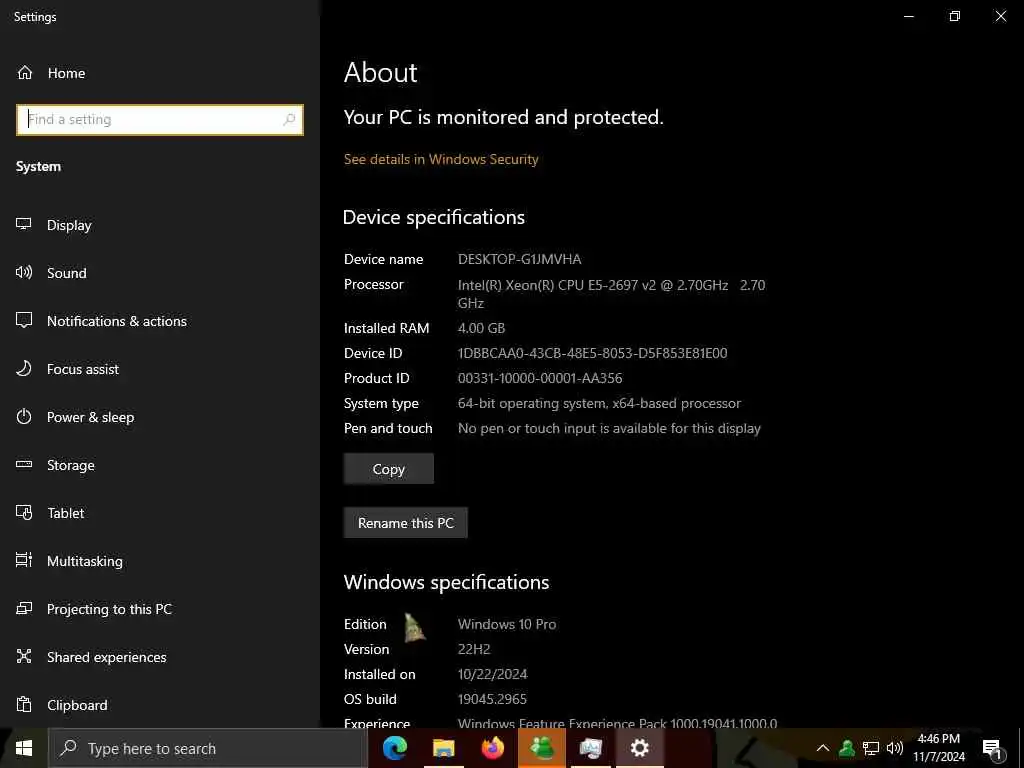Open network status tray icon
This screenshot has height=768, width=1024.
click(x=871, y=748)
